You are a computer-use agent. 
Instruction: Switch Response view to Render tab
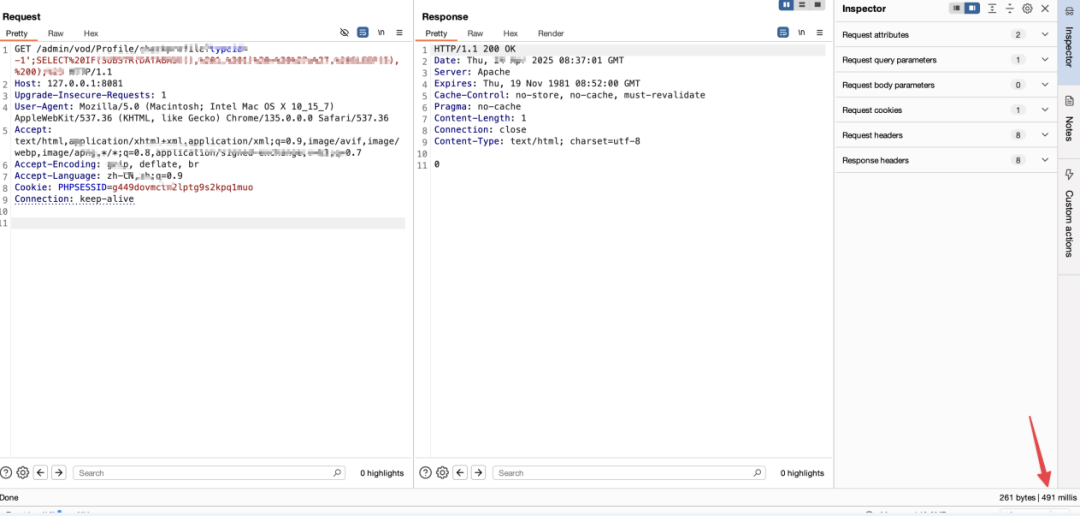click(551, 33)
